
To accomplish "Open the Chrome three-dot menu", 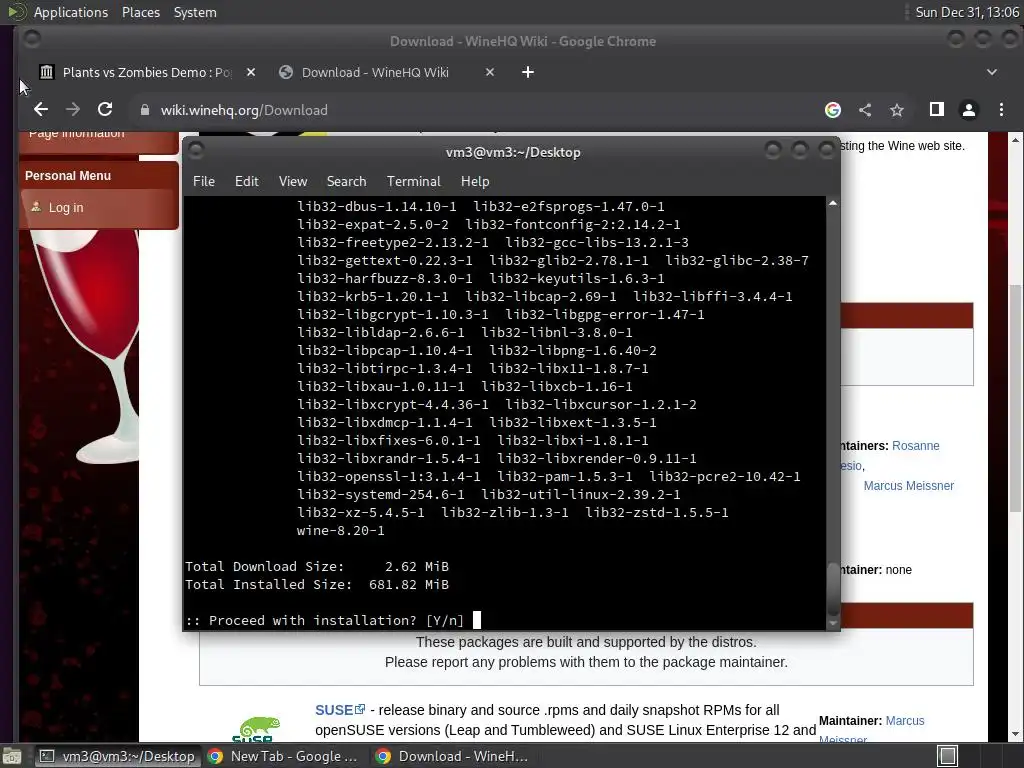I will tap(1001, 110).
